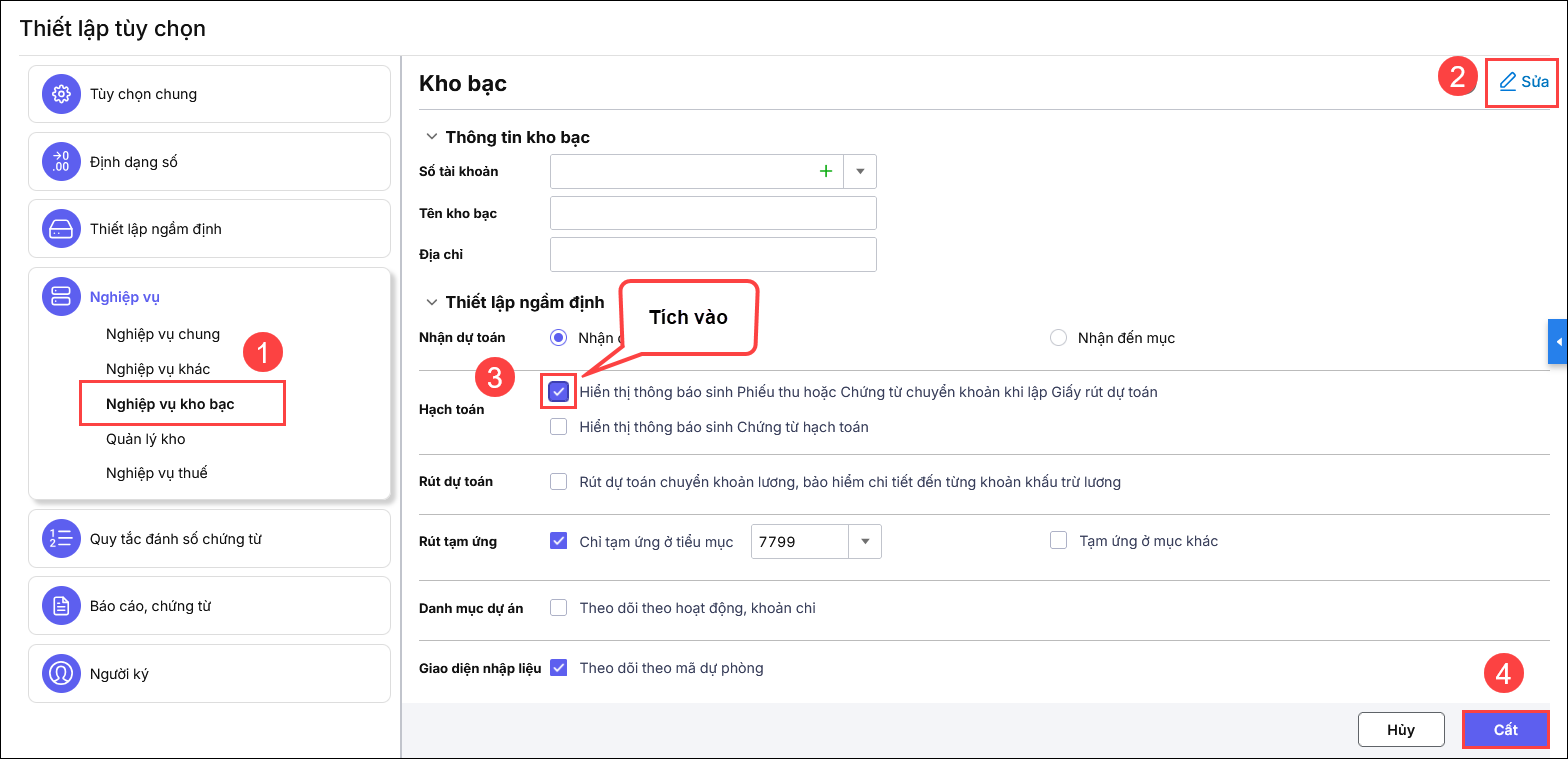
Task: Click the Người ký person icon
Action: tap(61, 674)
